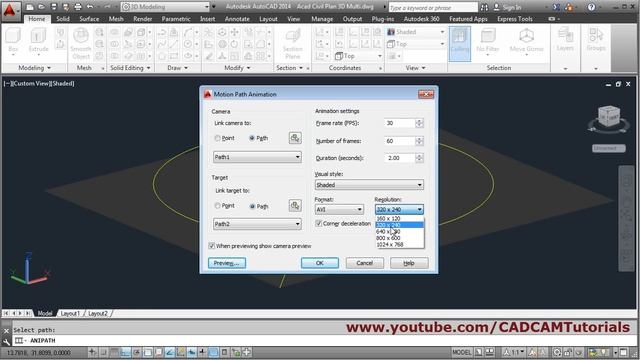Click the Autodesk Exchange X icon in title bar
Viewport: 640px width, 360px height.
pyautogui.click(x=556, y=7)
